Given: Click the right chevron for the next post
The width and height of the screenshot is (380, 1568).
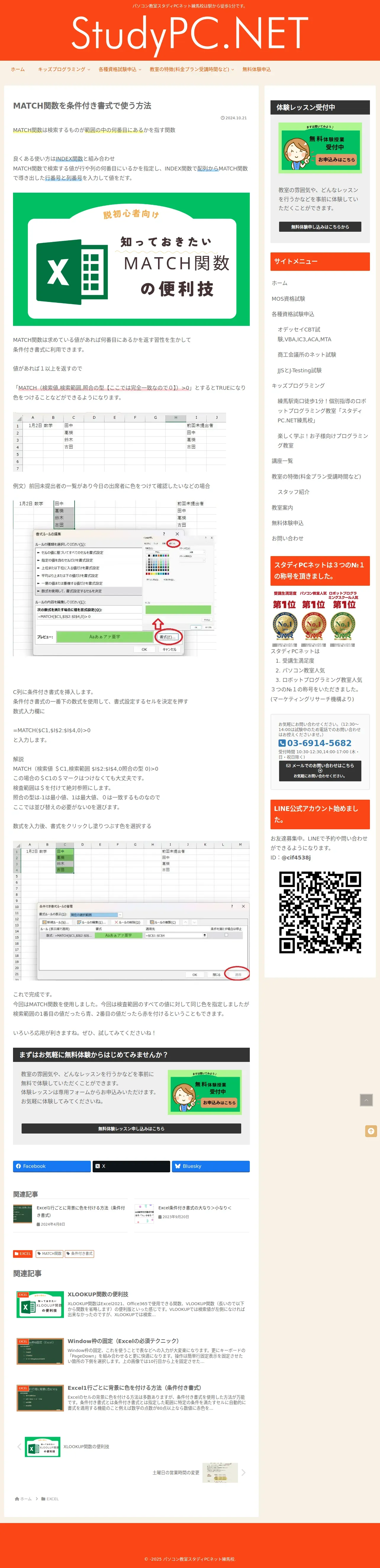Looking at the screenshot, I should (244, 1472).
